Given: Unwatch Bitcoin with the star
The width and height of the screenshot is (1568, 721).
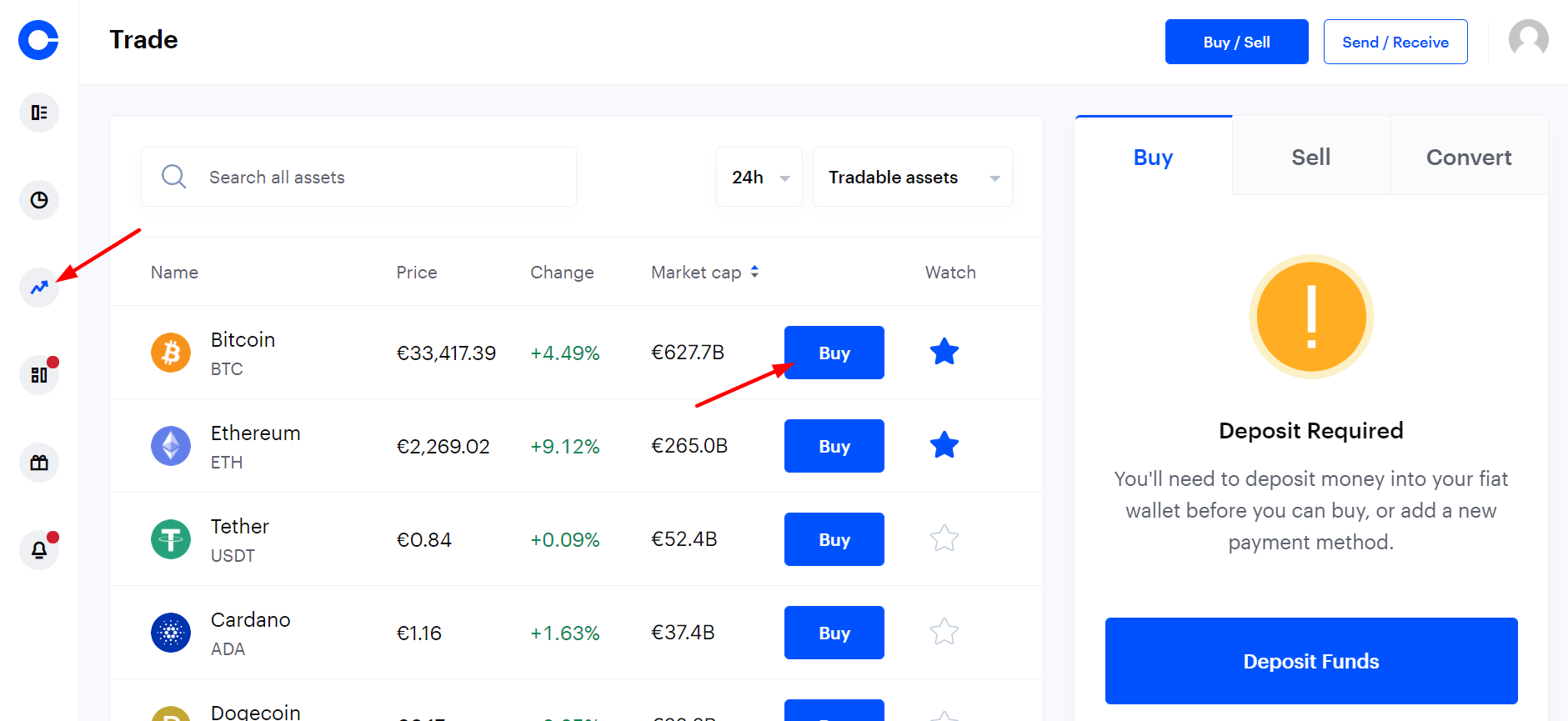Looking at the screenshot, I should 944,352.
